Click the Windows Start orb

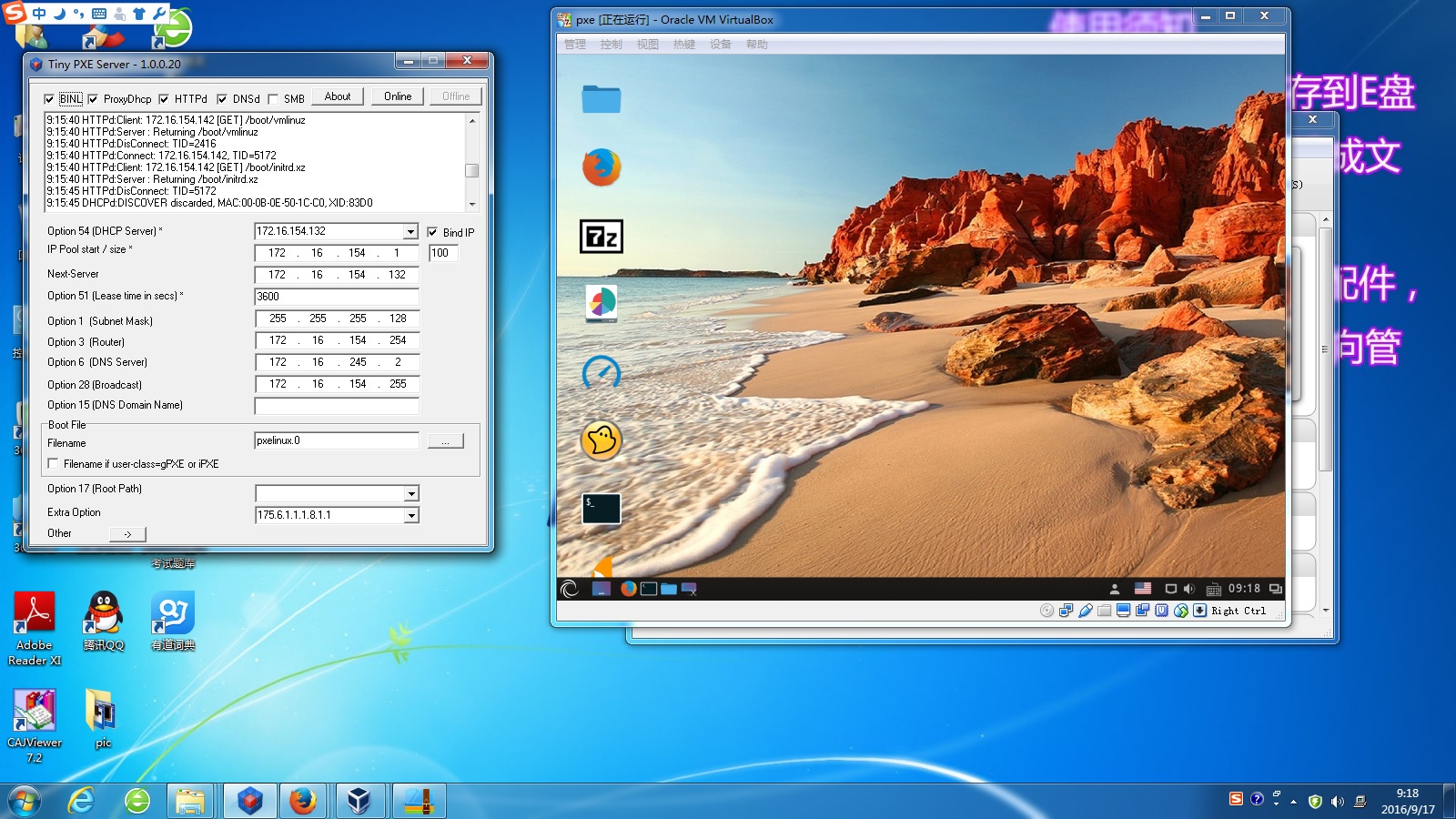pos(25,802)
